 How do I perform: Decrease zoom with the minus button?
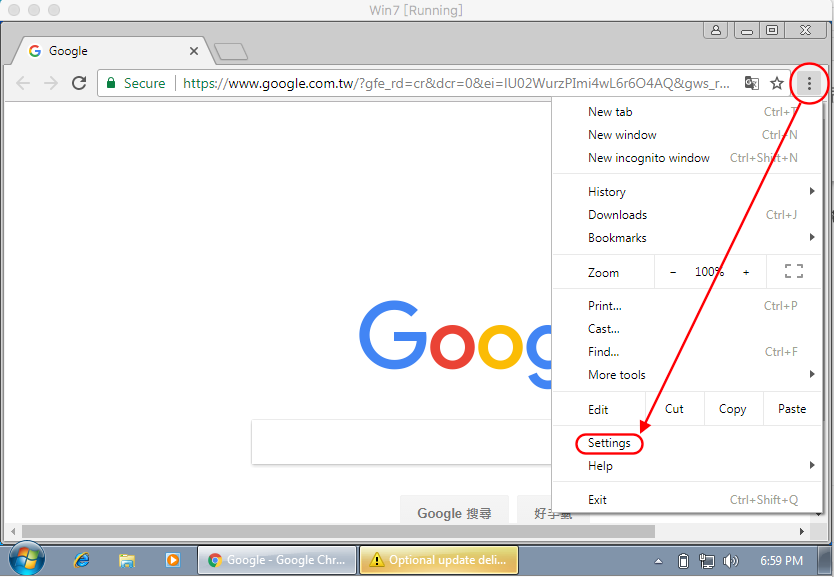[x=673, y=272]
